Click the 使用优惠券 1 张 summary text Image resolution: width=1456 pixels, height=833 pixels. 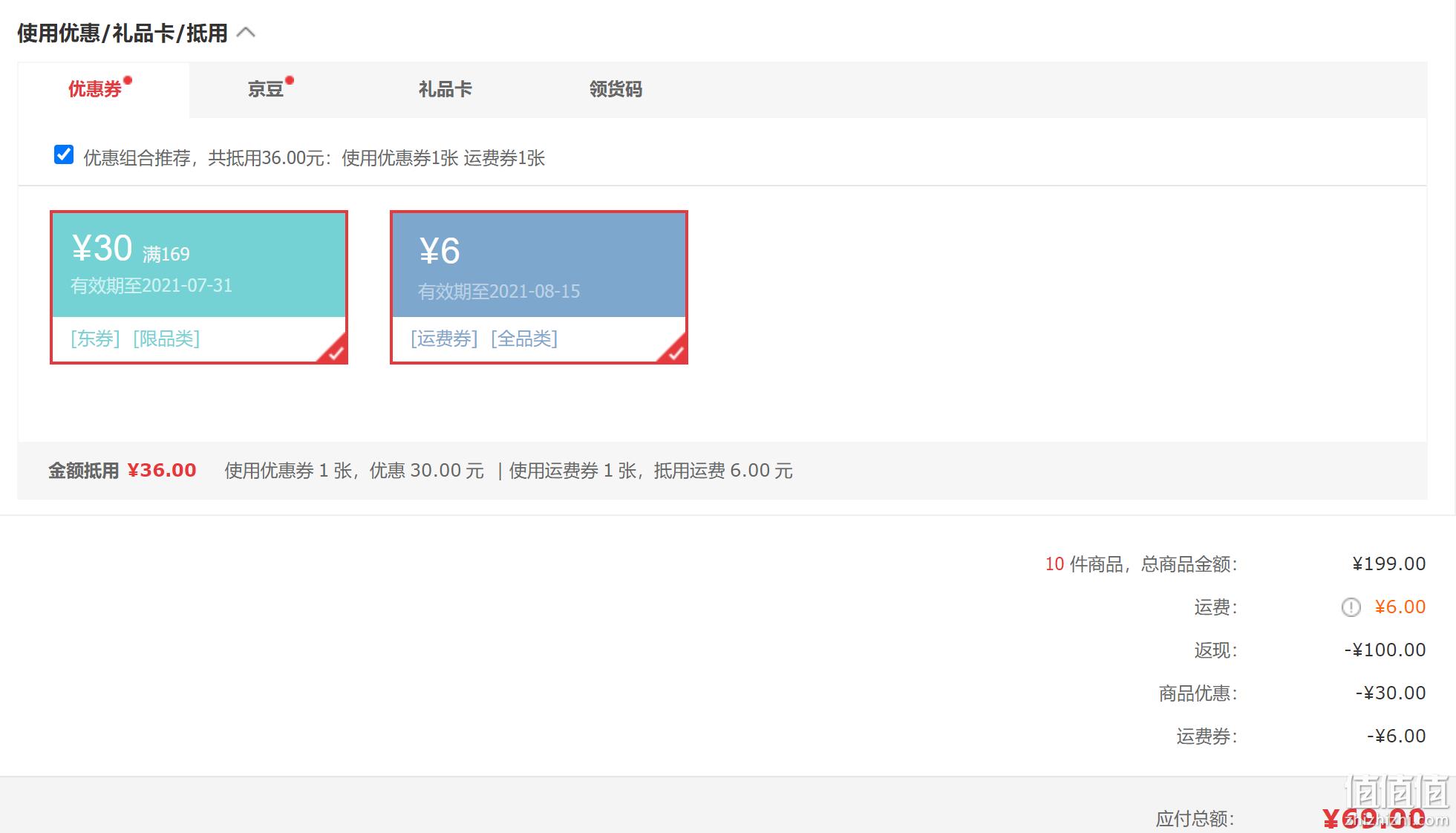[288, 471]
